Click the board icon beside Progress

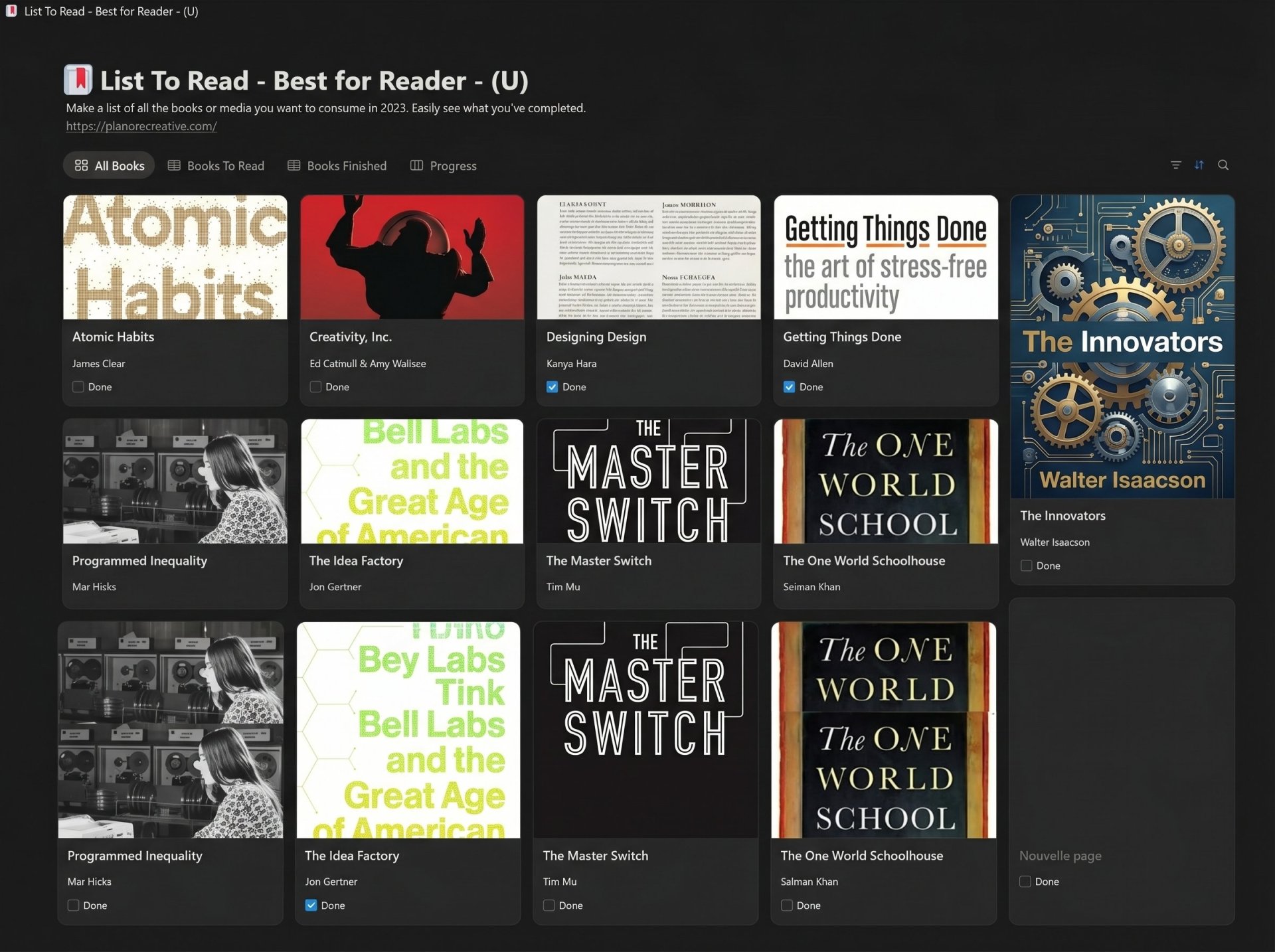416,165
